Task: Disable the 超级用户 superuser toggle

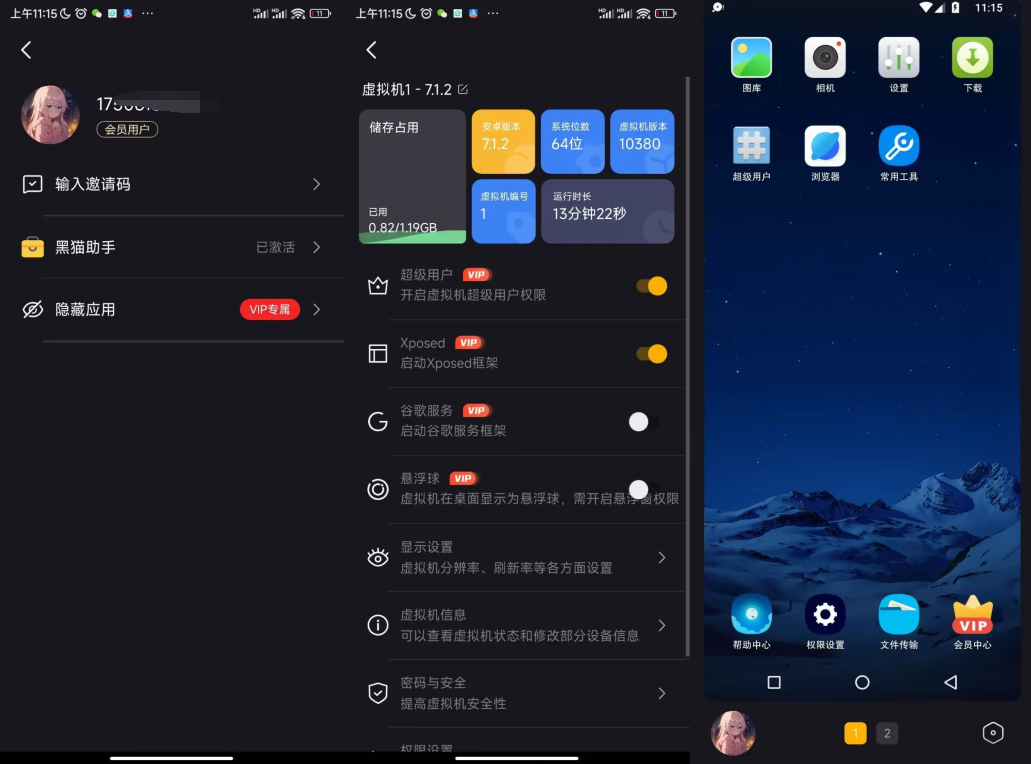Action: [651, 286]
